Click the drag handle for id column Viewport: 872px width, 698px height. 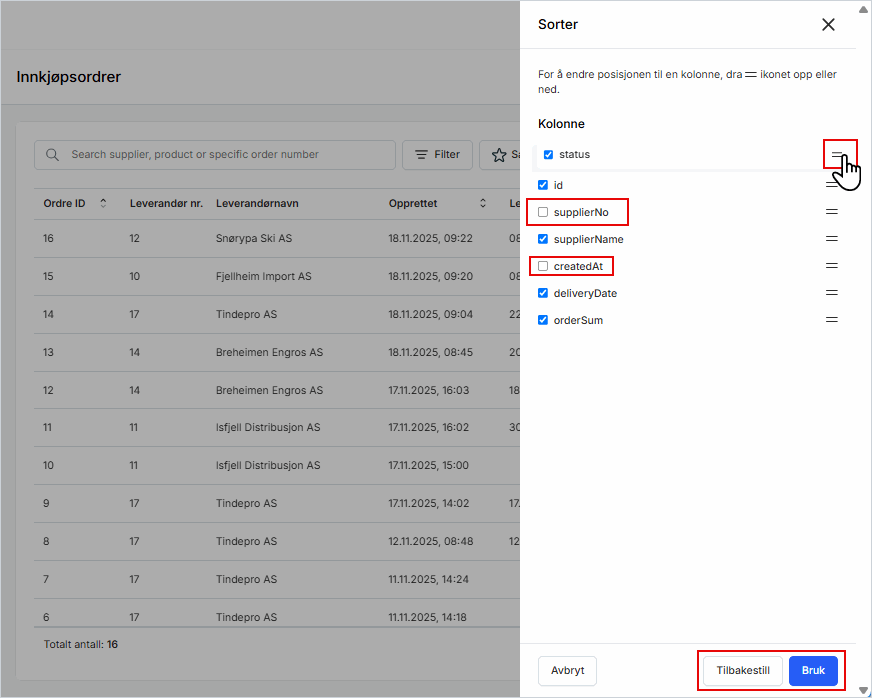[831, 185]
